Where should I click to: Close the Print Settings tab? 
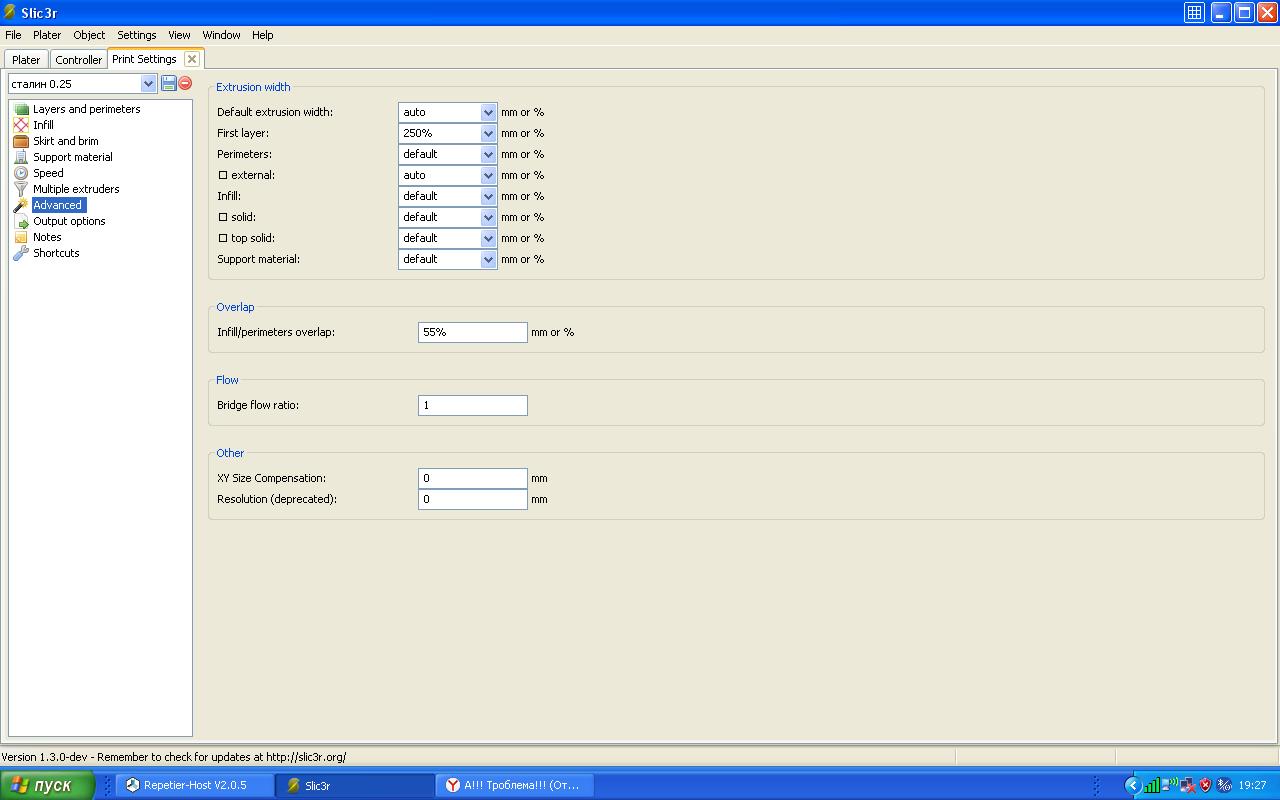pos(192,59)
